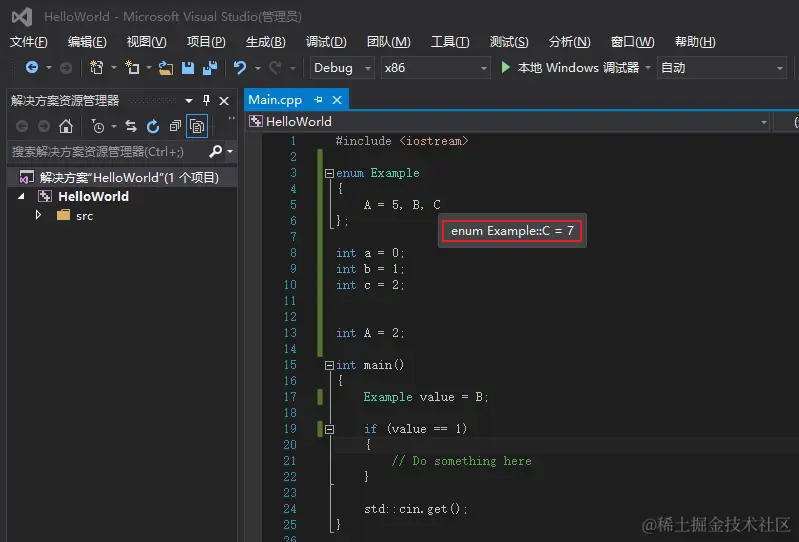
Task: Open the 团队(M) menu
Action: click(388, 42)
